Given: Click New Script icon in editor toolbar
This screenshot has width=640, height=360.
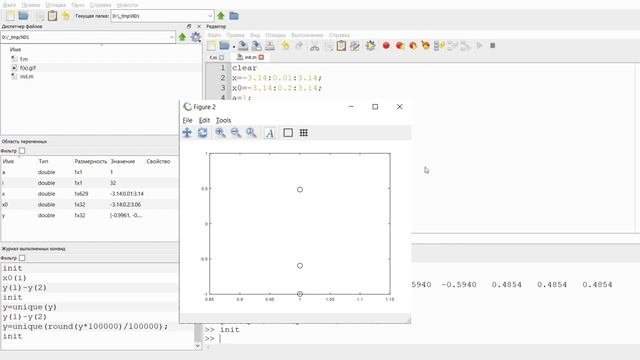Looking at the screenshot, I should point(211,46).
